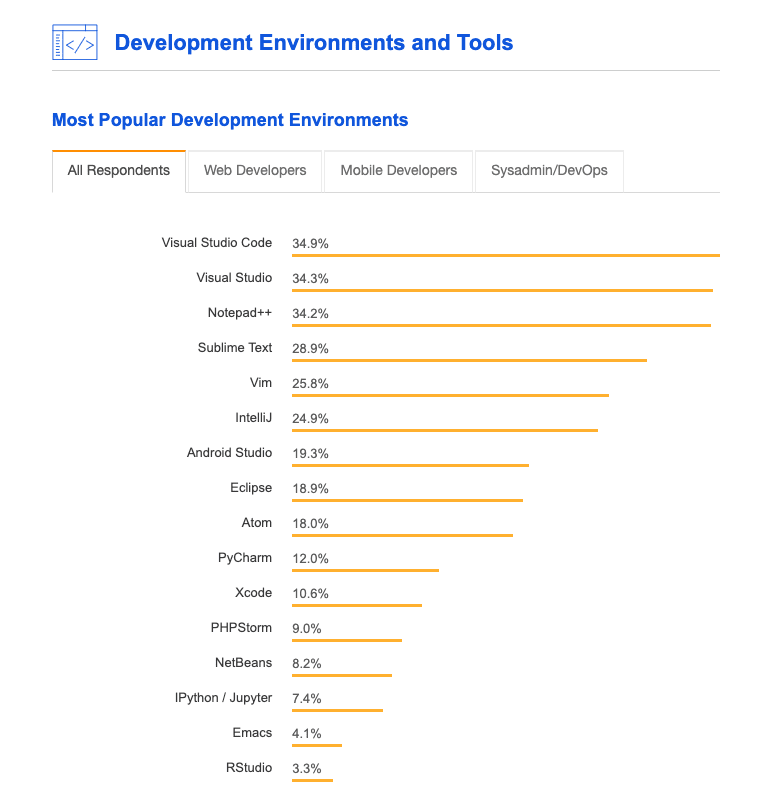Click the Sublime Text label
The image size is (776, 794).
click(235, 347)
